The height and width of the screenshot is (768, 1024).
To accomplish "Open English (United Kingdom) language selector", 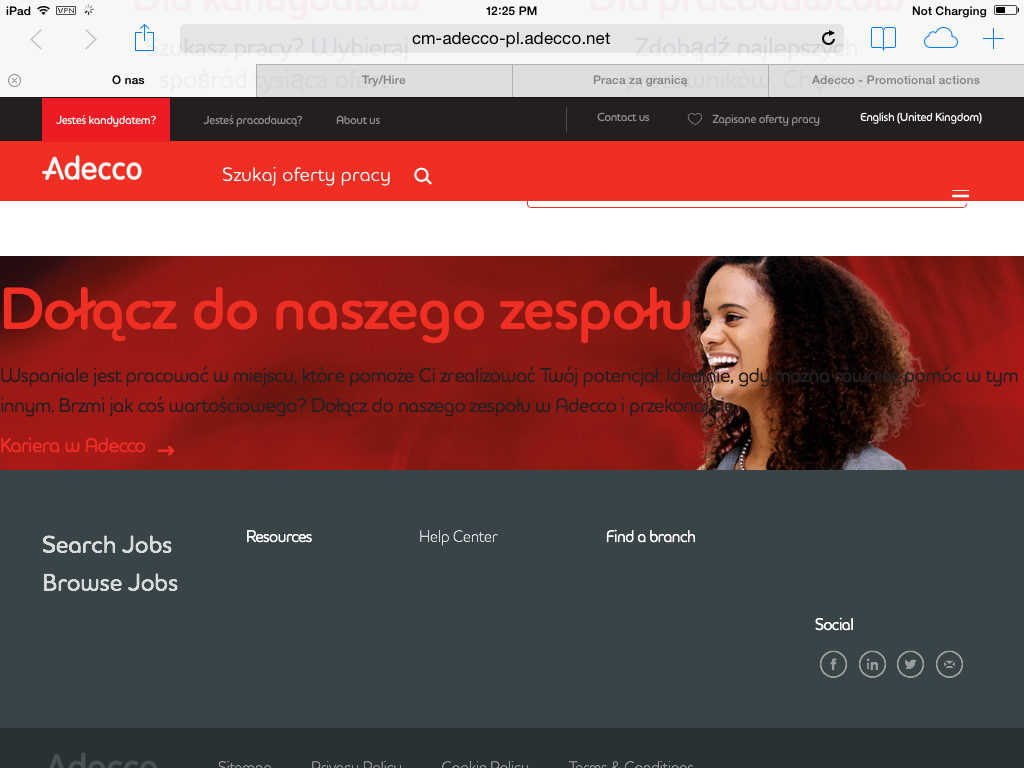I will pyautogui.click(x=921, y=118).
